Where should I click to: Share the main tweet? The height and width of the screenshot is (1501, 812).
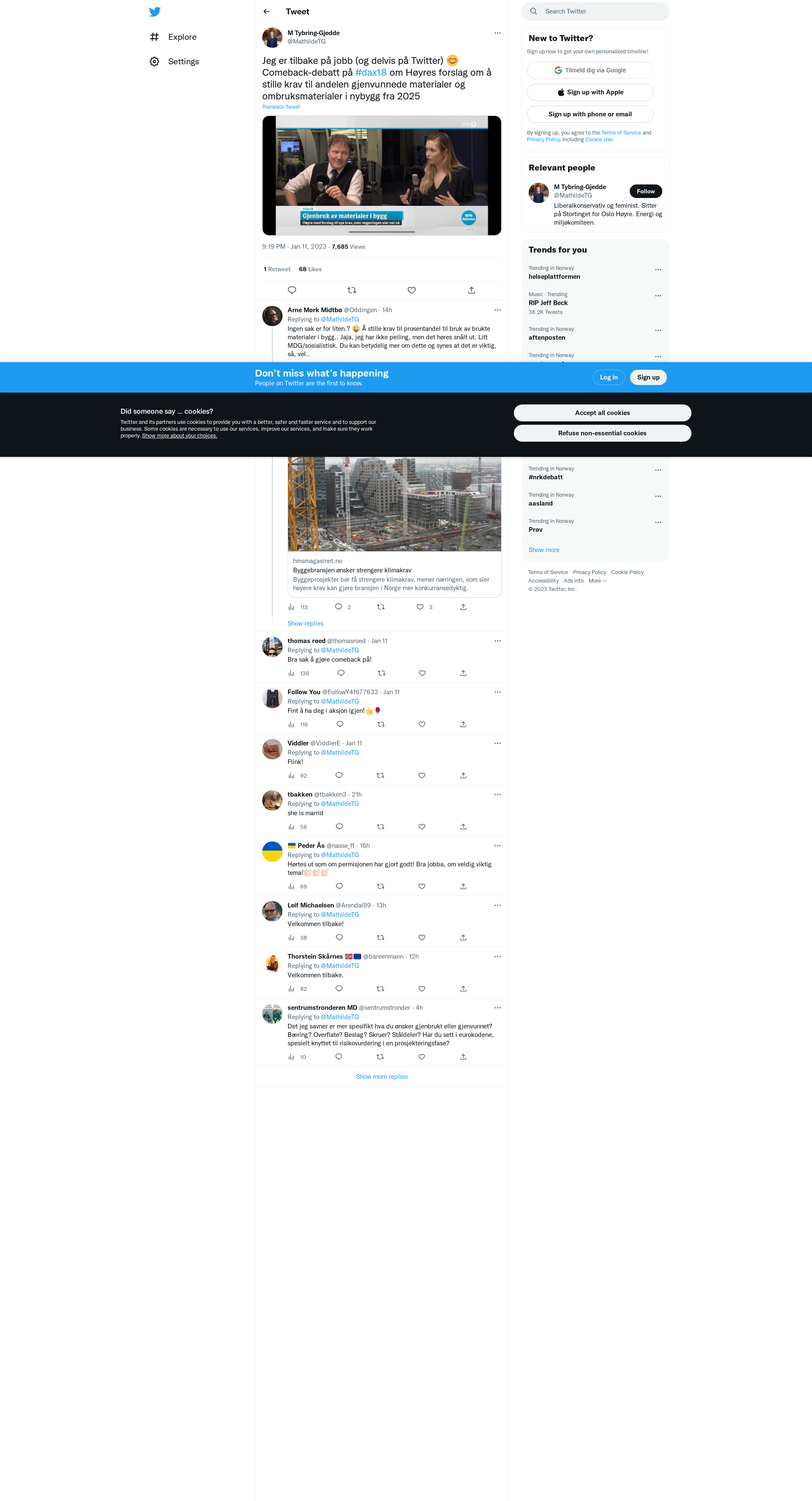point(471,290)
